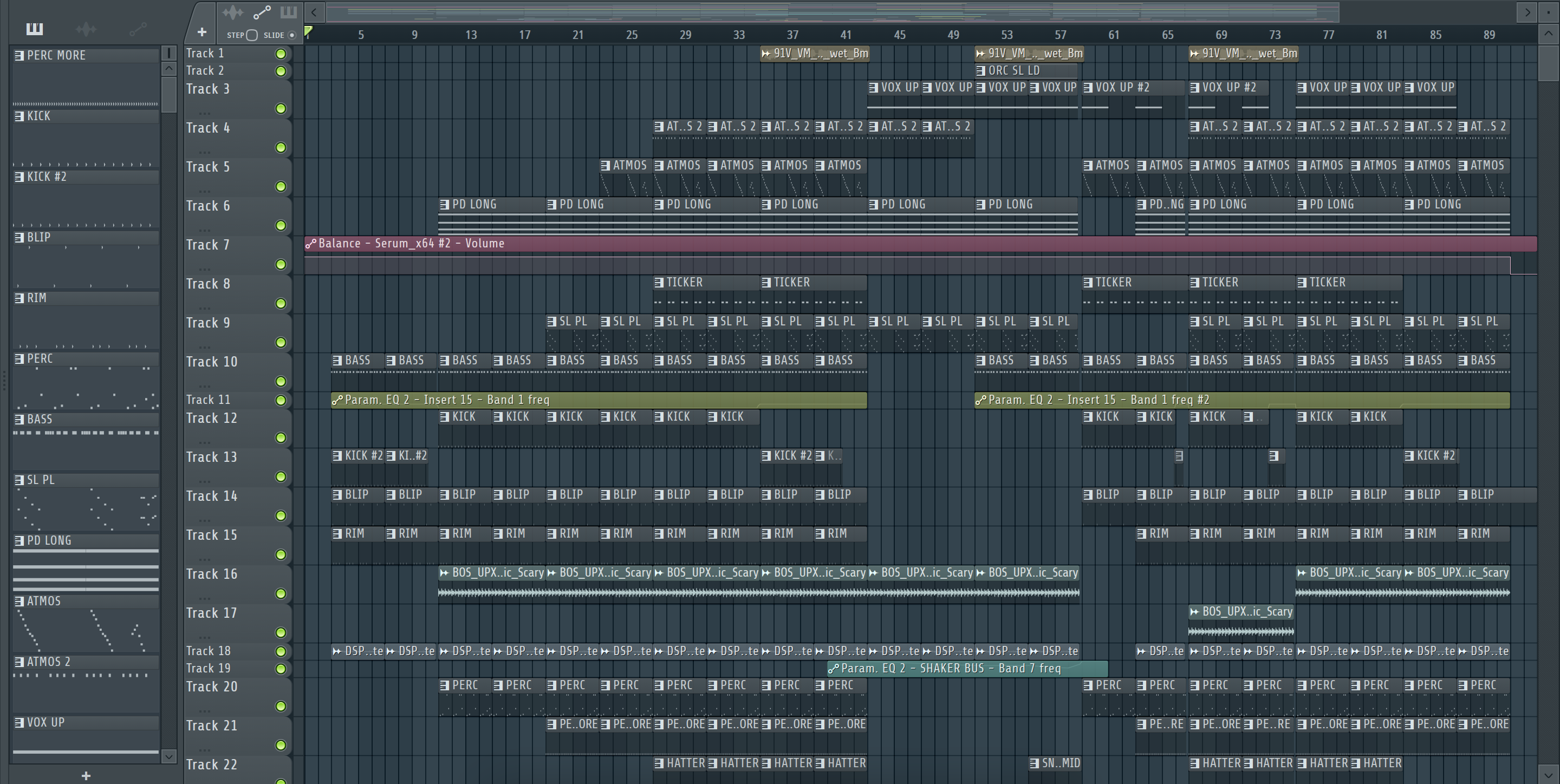Viewport: 1560px width, 784px height.
Task: Click the picker panel's down arrow button
Action: [x=169, y=756]
